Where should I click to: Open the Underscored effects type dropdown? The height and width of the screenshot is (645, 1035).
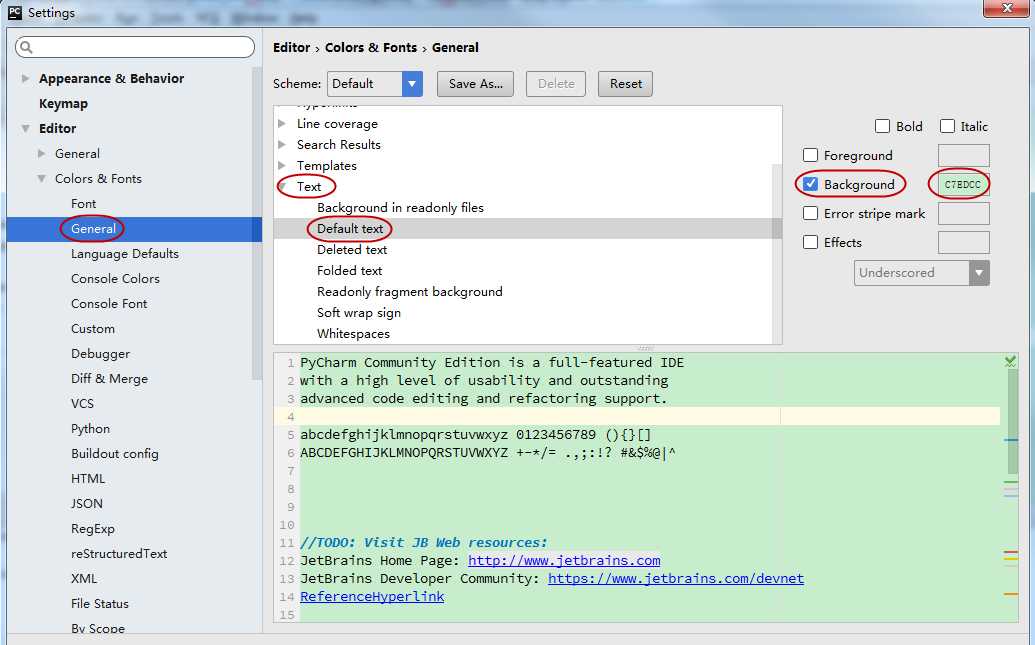[921, 273]
